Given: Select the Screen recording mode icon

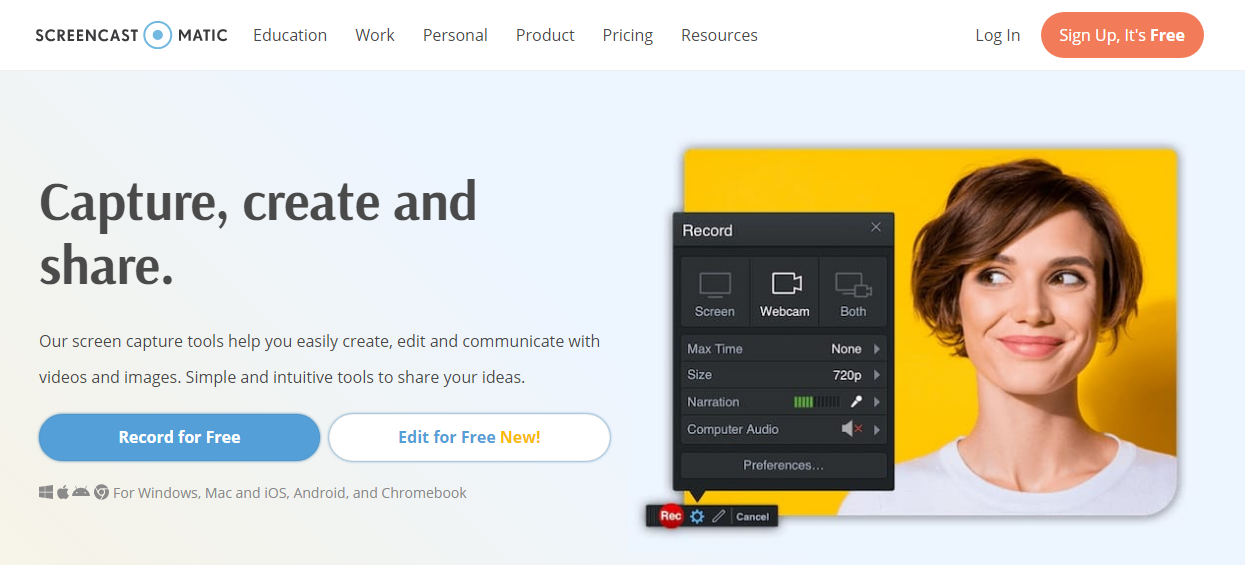Looking at the screenshot, I should tap(714, 292).
